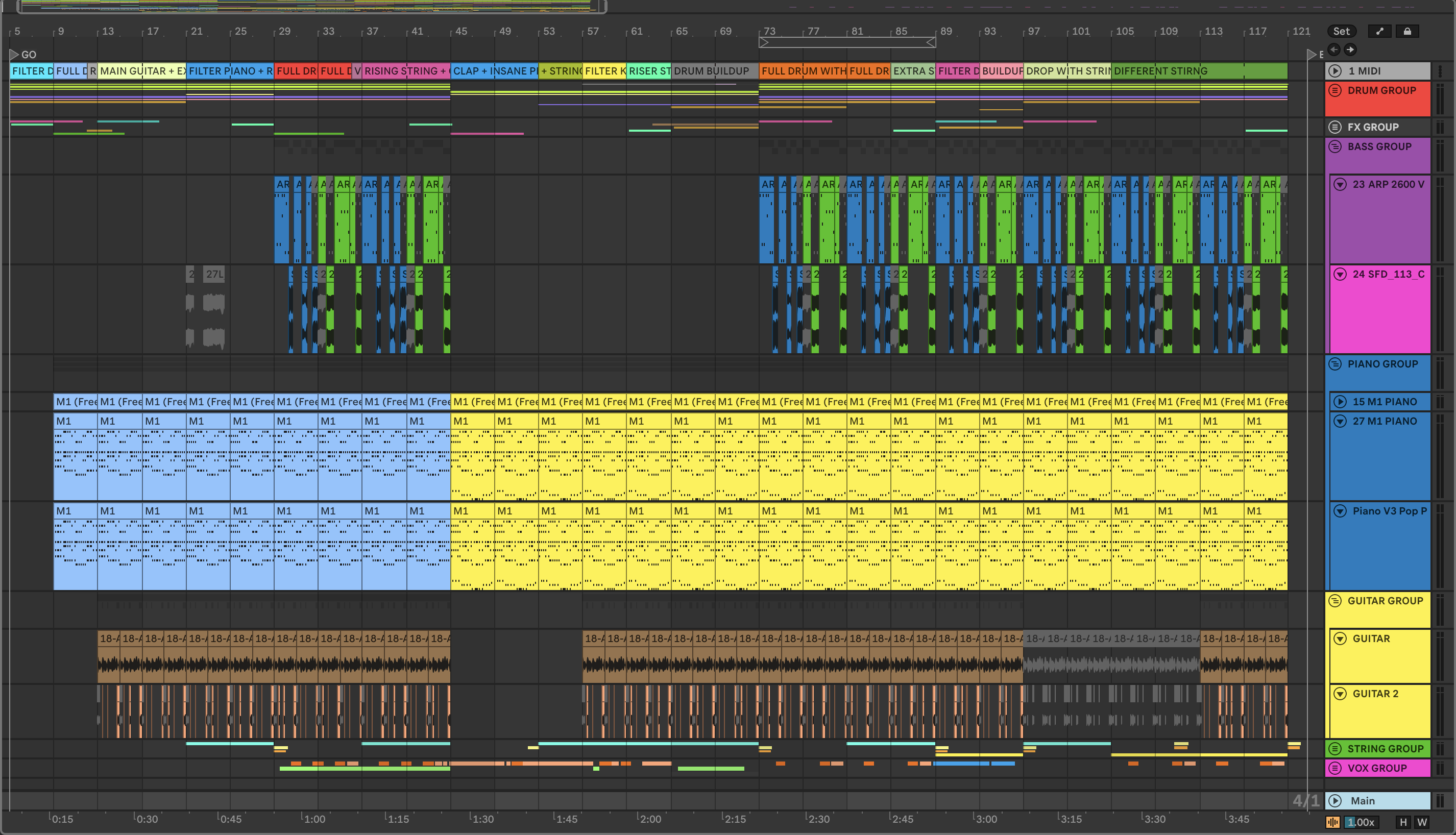The height and width of the screenshot is (835, 1456).
Task: Unfold the DRUM GROUP track
Action: click(x=1335, y=91)
